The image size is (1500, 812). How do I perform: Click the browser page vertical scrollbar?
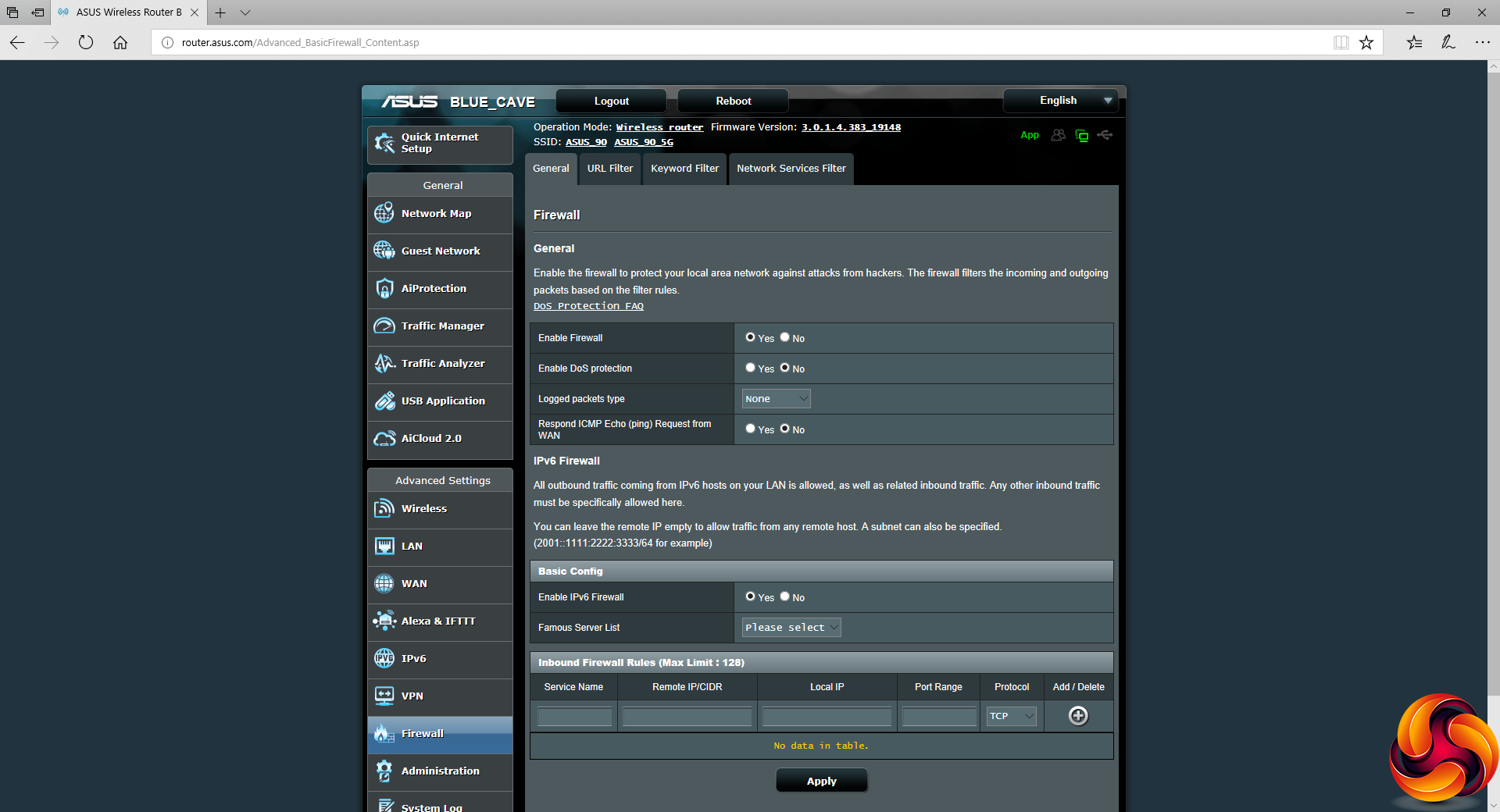[1493, 390]
